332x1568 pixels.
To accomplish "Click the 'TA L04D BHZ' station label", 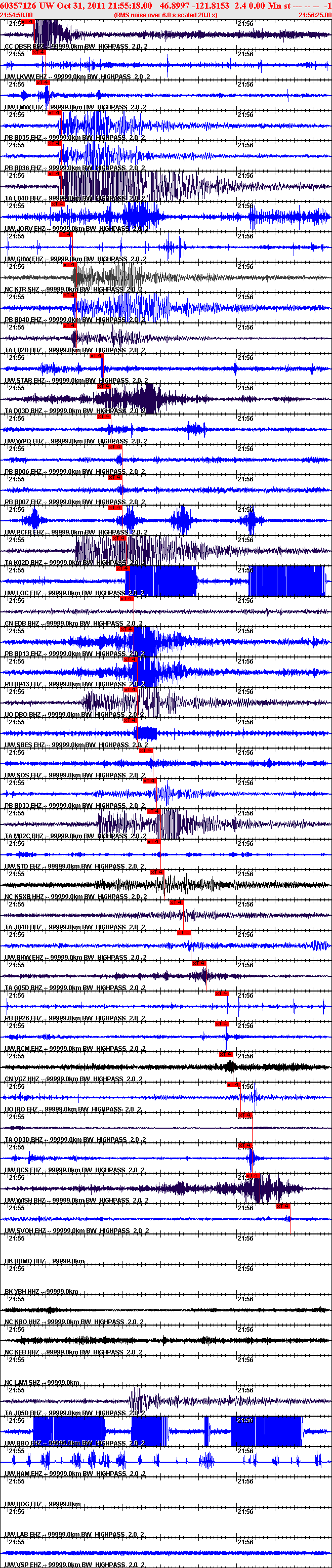I will pyautogui.click(x=24, y=198).
